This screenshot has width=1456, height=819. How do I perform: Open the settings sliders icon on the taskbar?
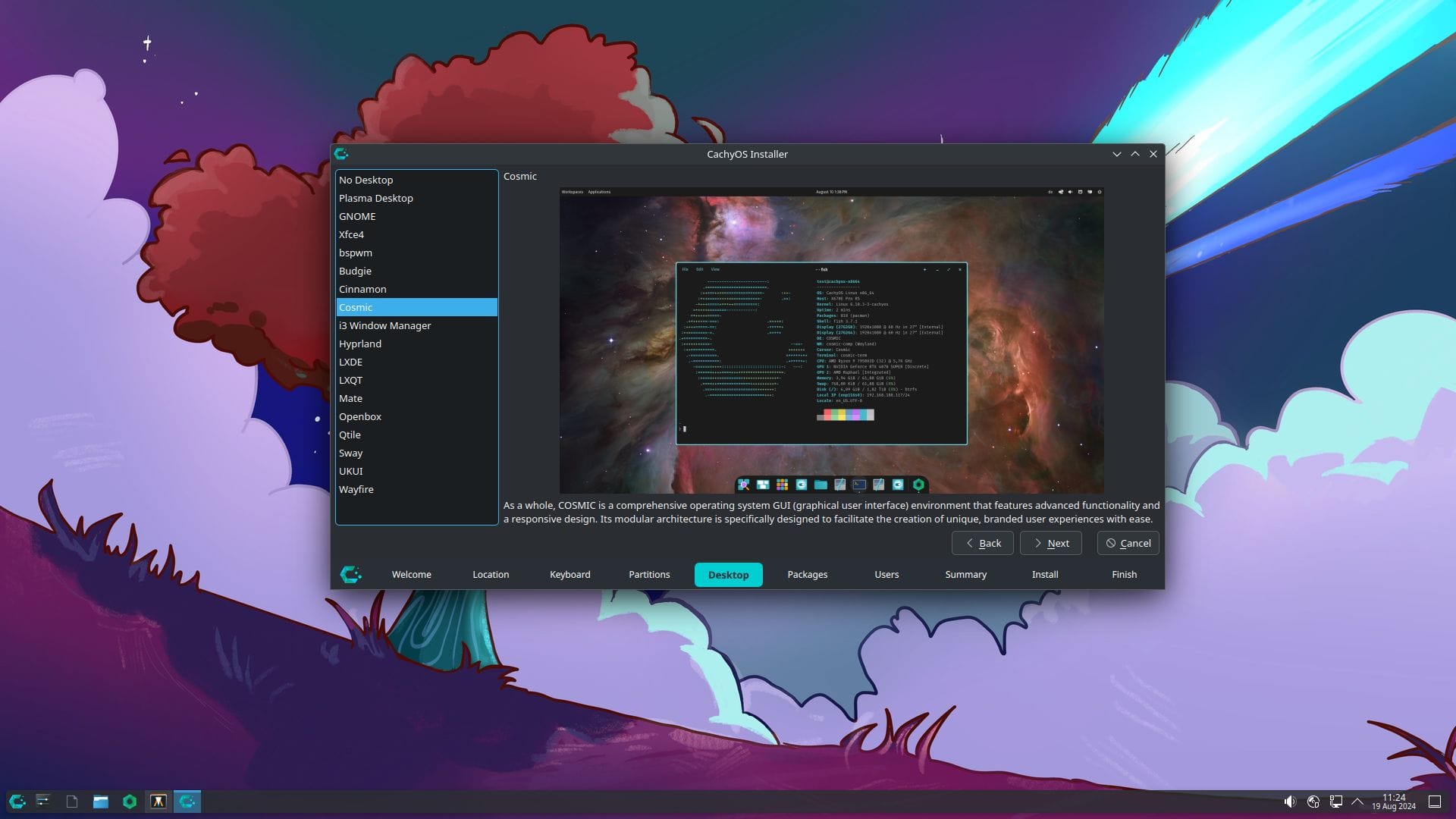(x=43, y=802)
